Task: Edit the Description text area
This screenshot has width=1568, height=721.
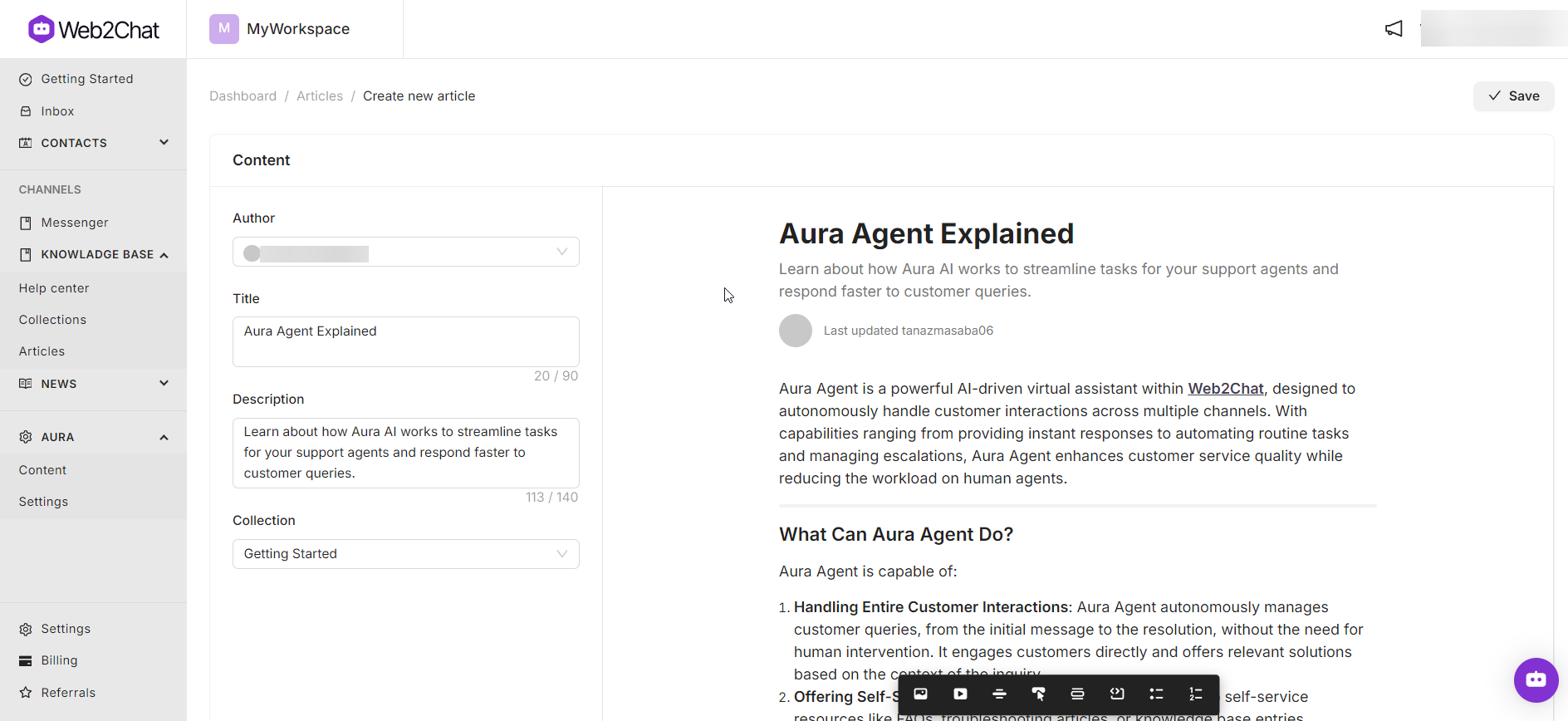Action: [406, 453]
